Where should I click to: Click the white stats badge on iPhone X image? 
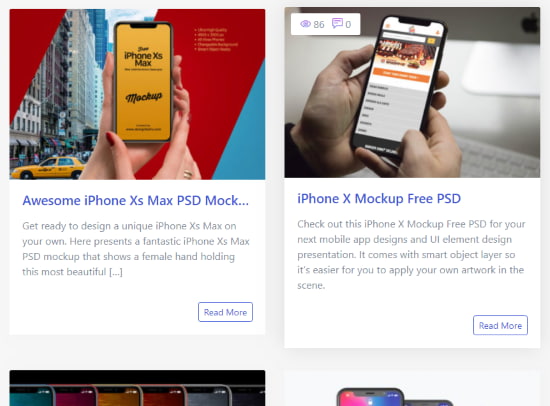[x=326, y=24]
